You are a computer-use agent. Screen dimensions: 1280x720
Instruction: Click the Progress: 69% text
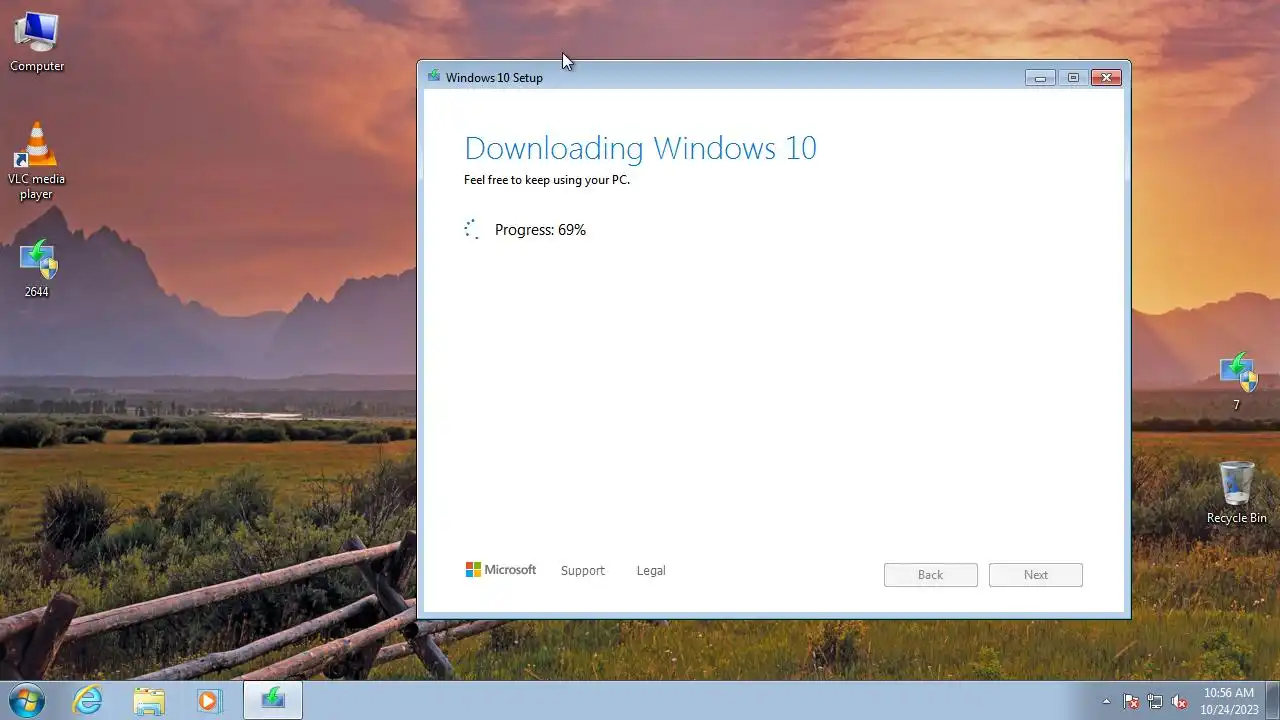click(540, 230)
